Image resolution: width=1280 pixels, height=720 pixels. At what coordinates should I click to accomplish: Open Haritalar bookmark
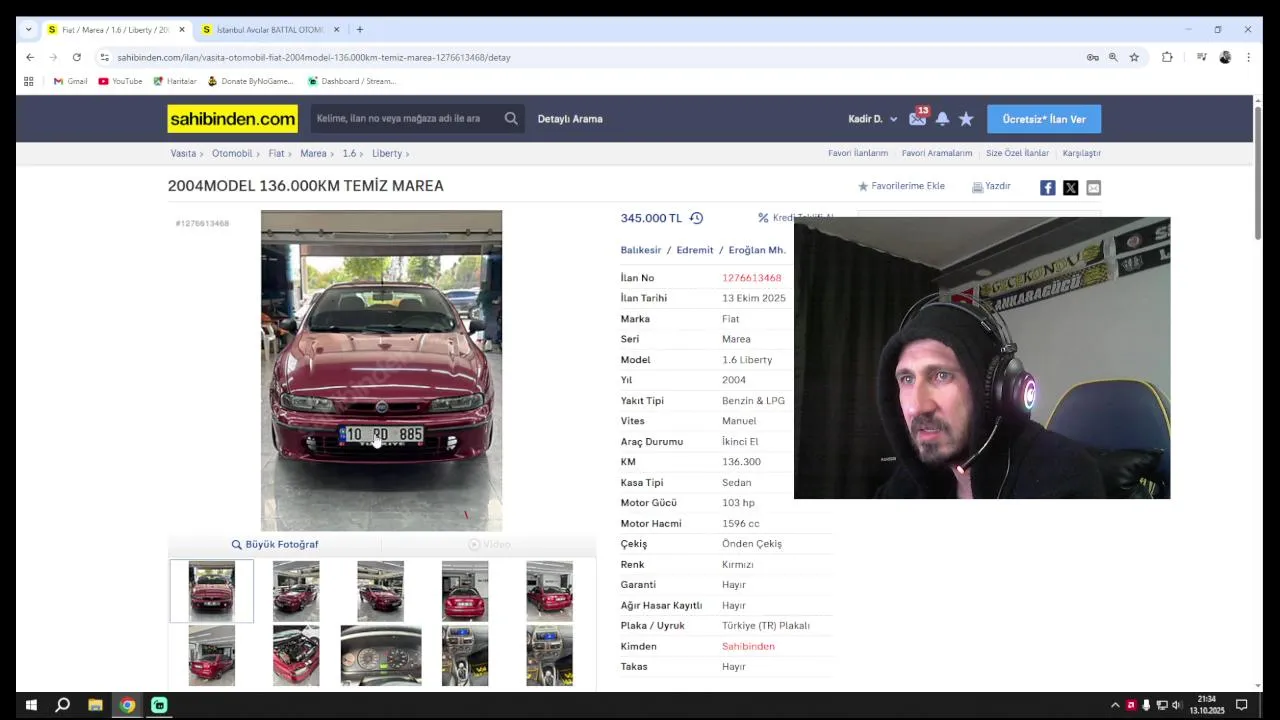(175, 81)
